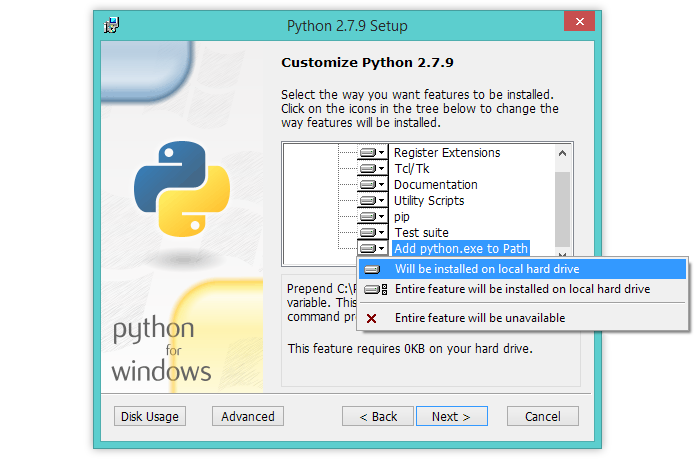Image resolution: width=694 pixels, height=459 pixels.
Task: Select Register Extensions tree item
Action: click(447, 153)
